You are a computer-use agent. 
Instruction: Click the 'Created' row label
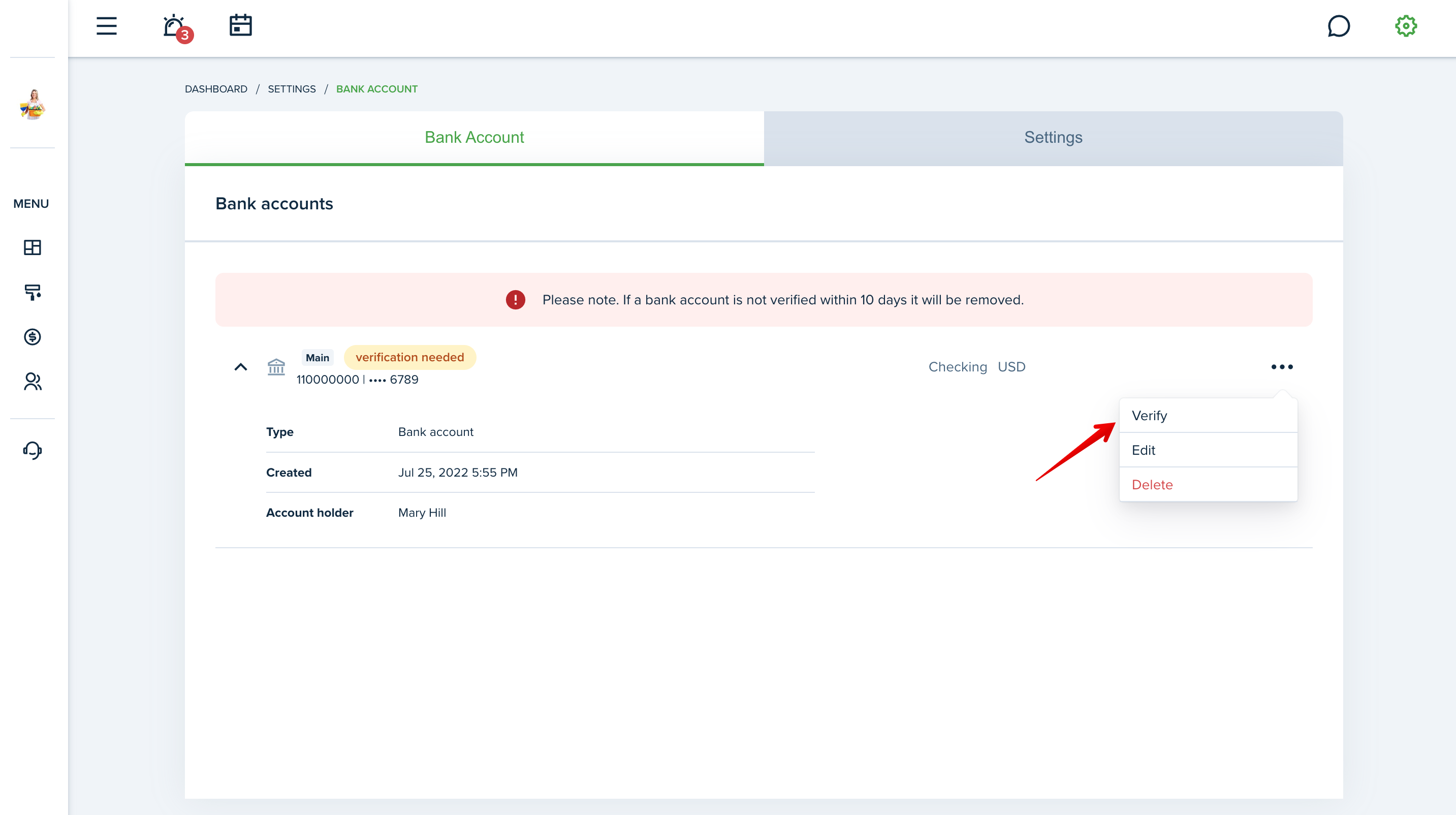(289, 473)
